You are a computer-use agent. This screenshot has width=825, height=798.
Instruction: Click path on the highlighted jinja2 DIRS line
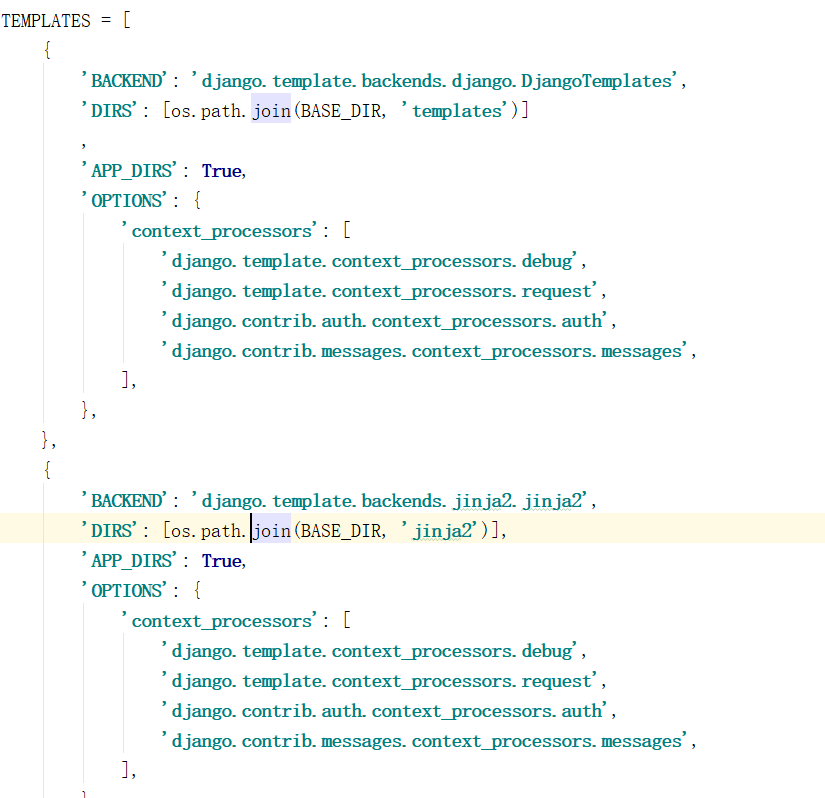(221, 531)
